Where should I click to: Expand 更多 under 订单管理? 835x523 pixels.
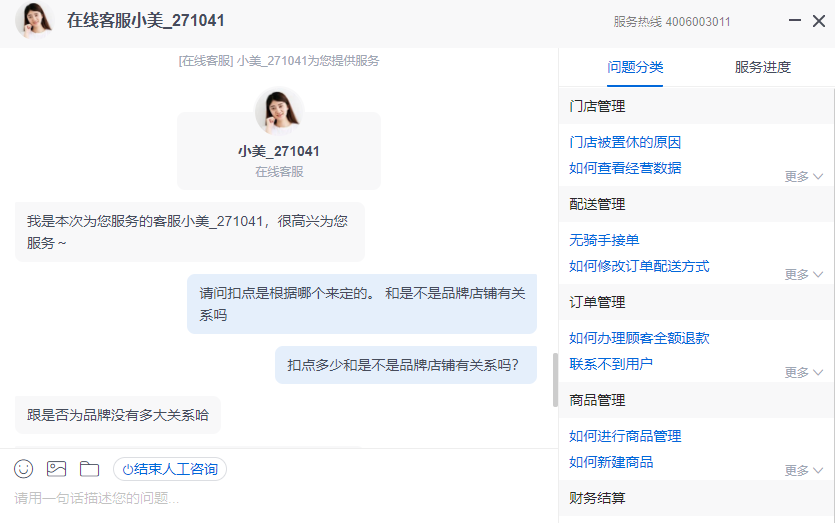point(803,372)
